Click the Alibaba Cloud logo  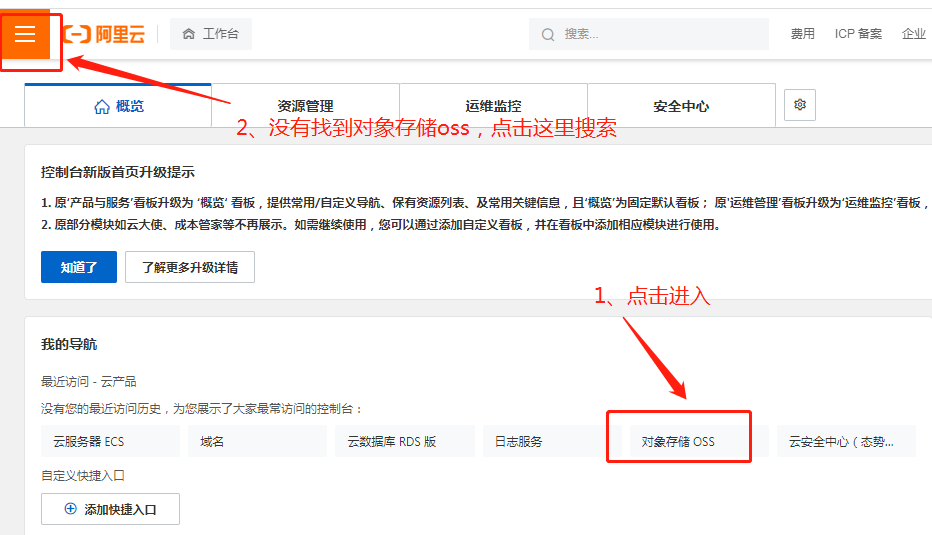[104, 34]
